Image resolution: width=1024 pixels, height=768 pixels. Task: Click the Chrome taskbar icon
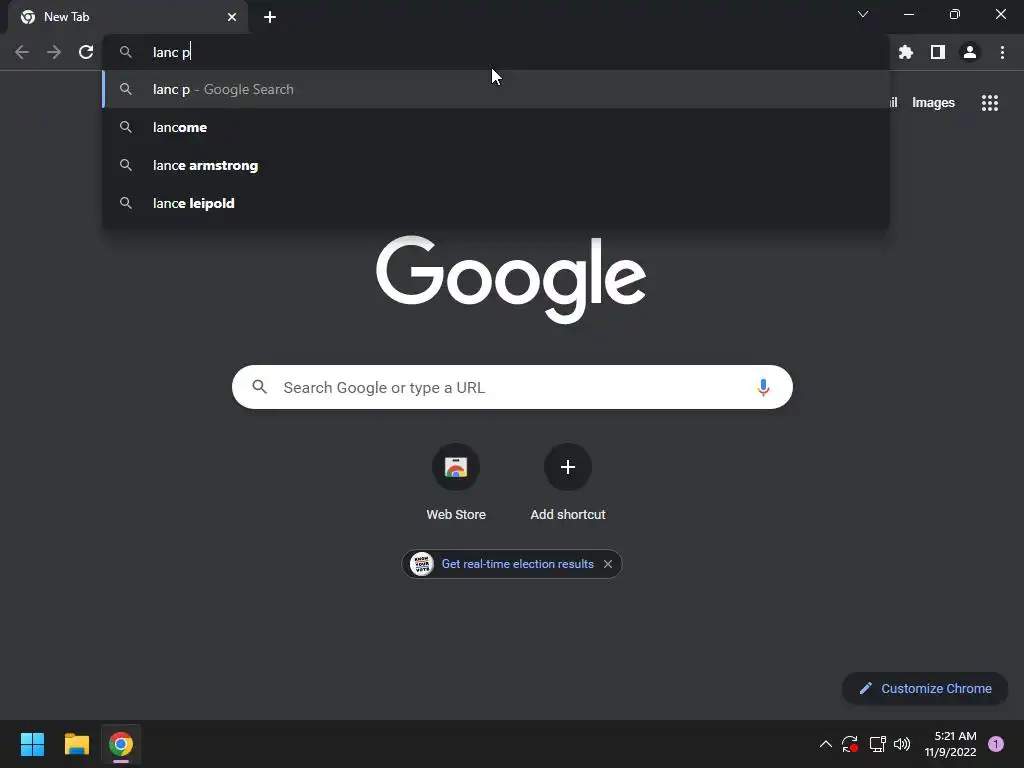pos(121,744)
